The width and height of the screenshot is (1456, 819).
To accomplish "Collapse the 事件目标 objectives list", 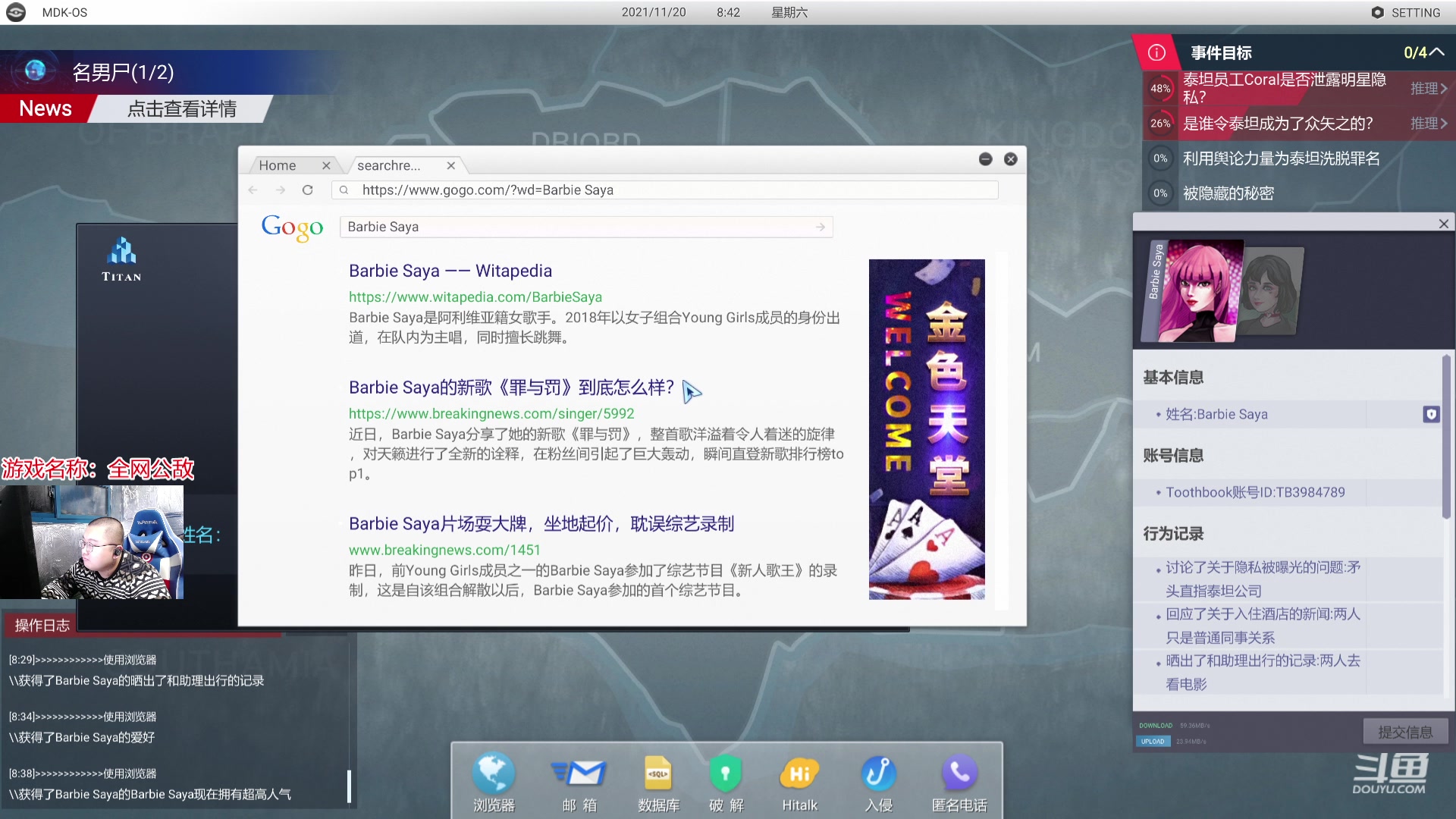I will click(x=1437, y=52).
